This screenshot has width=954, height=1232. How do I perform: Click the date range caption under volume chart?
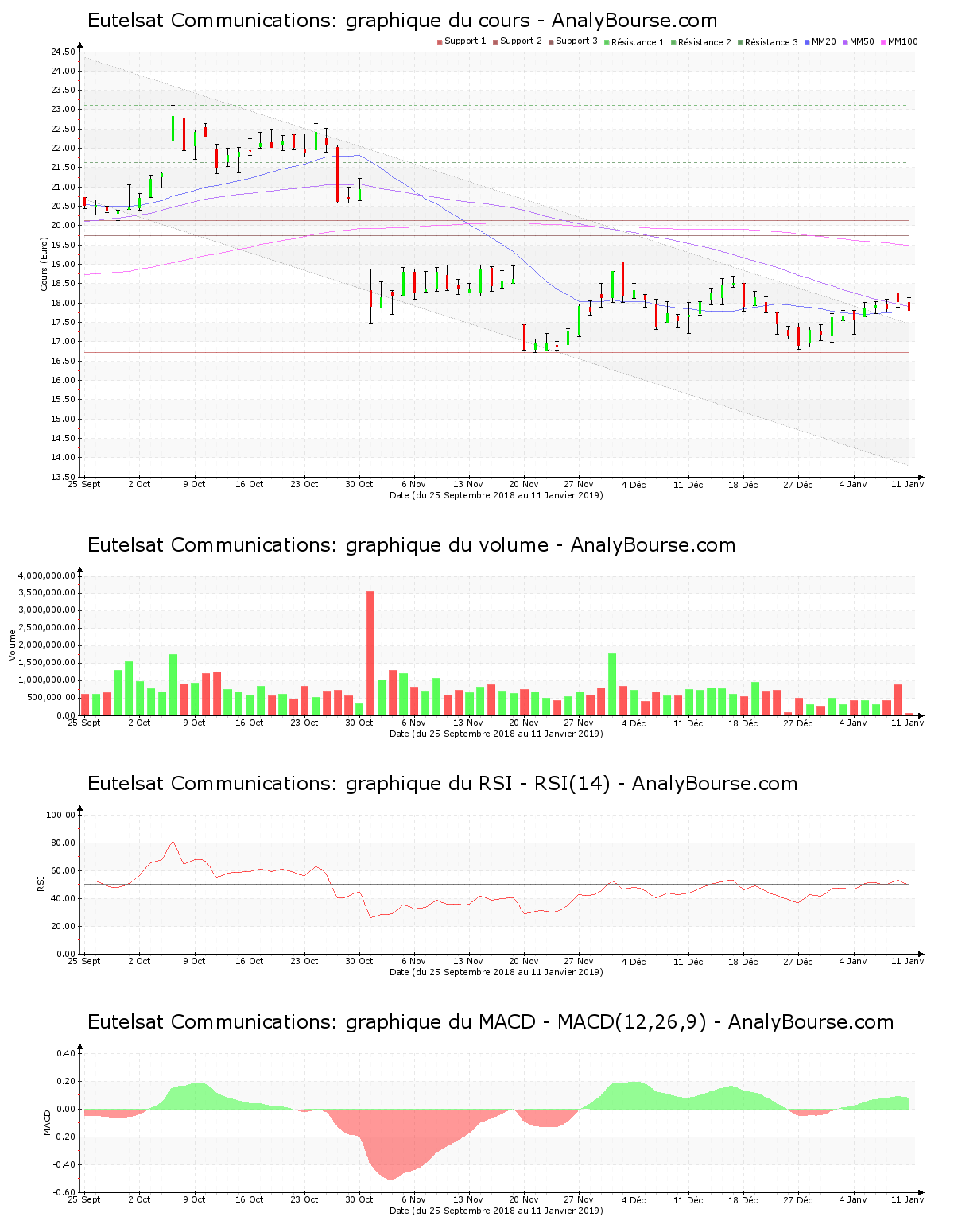496,734
